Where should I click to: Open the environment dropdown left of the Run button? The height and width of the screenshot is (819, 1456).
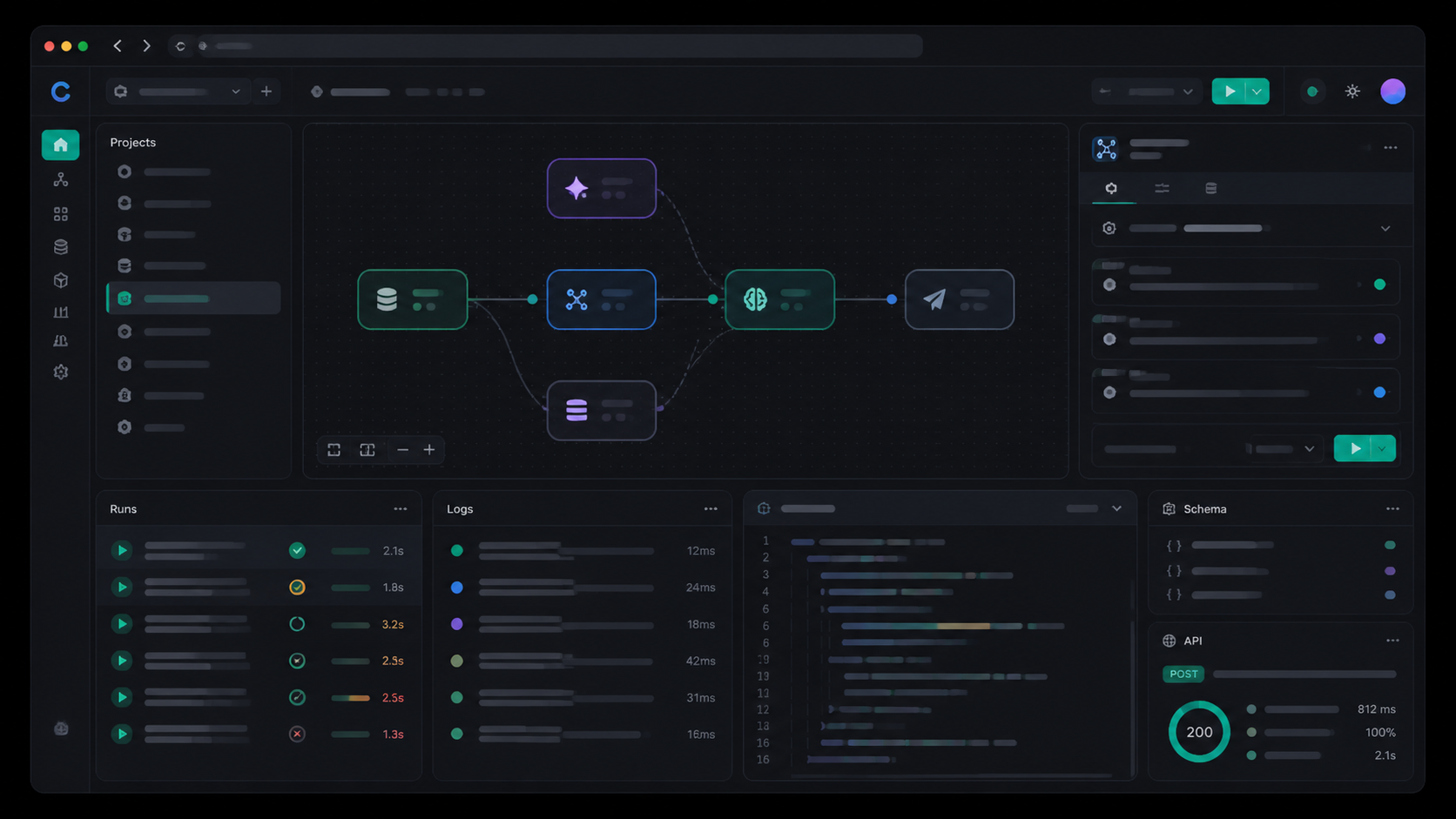(1146, 91)
